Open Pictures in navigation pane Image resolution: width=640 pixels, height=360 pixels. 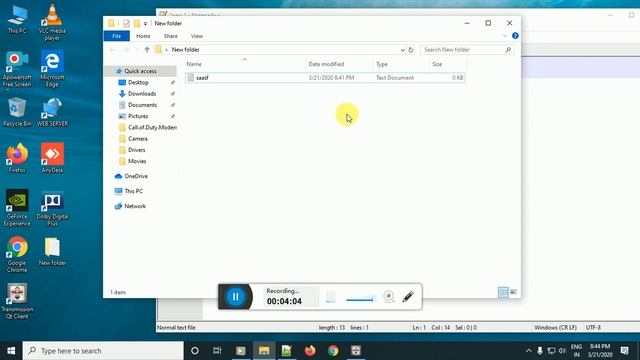[x=138, y=116]
